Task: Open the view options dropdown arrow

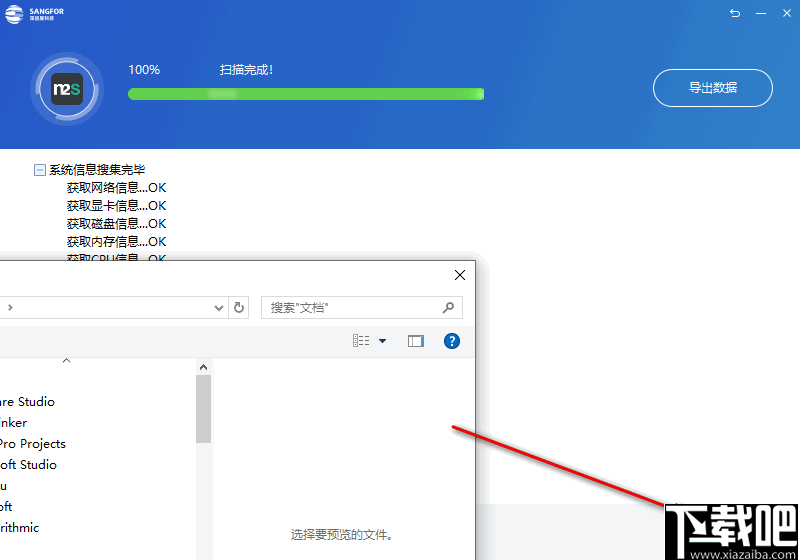Action: 382,341
